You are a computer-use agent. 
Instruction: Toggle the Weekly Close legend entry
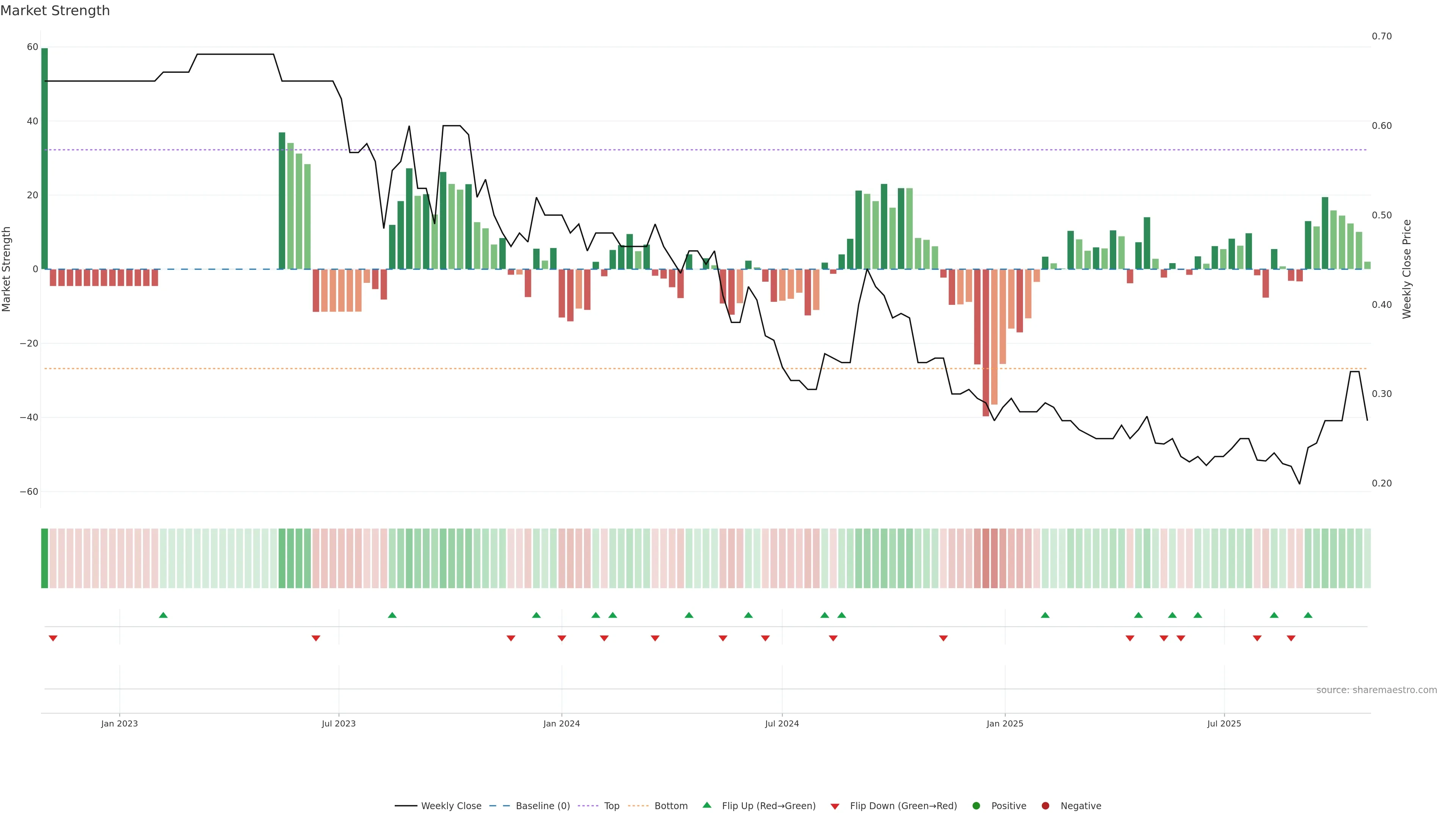point(450,806)
